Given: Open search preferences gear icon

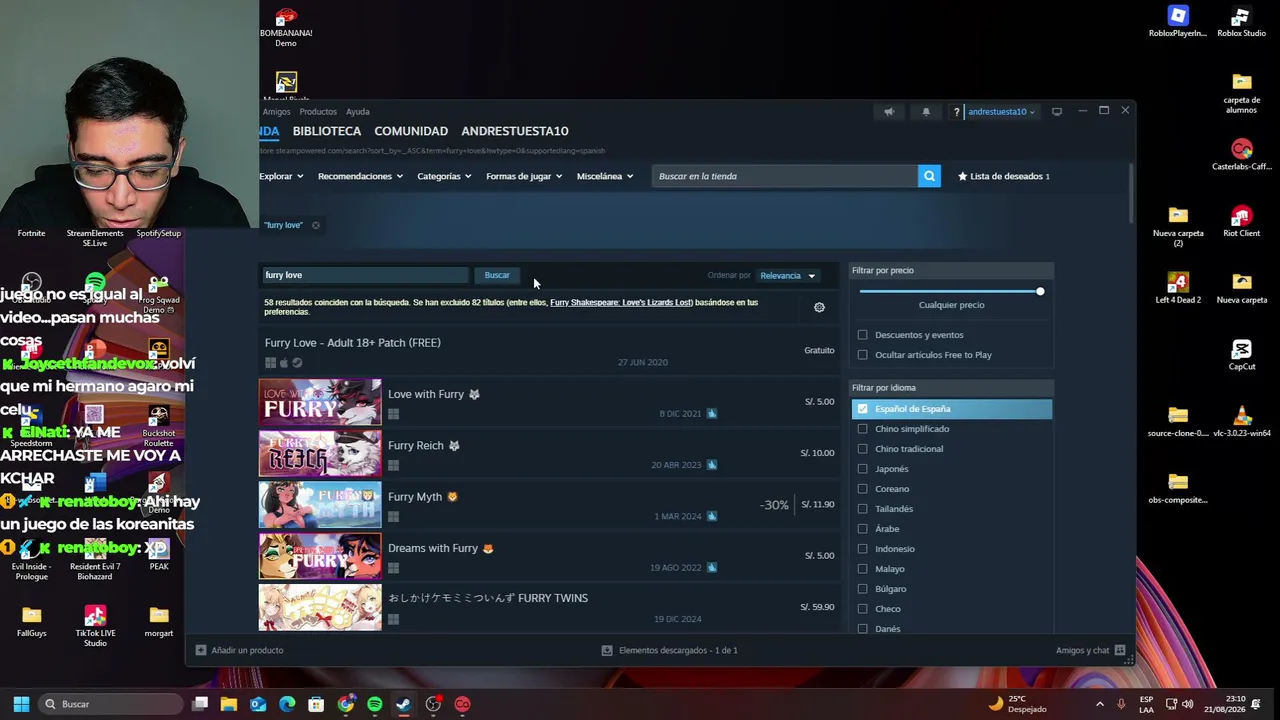Looking at the screenshot, I should 819,307.
